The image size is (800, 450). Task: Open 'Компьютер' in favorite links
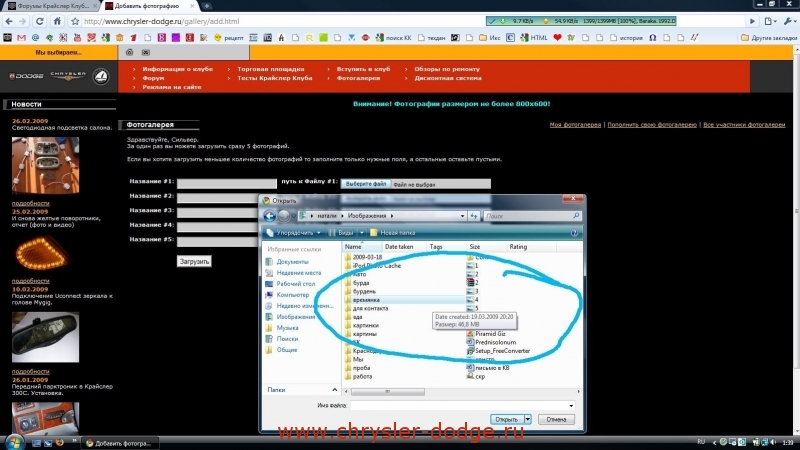[293, 295]
